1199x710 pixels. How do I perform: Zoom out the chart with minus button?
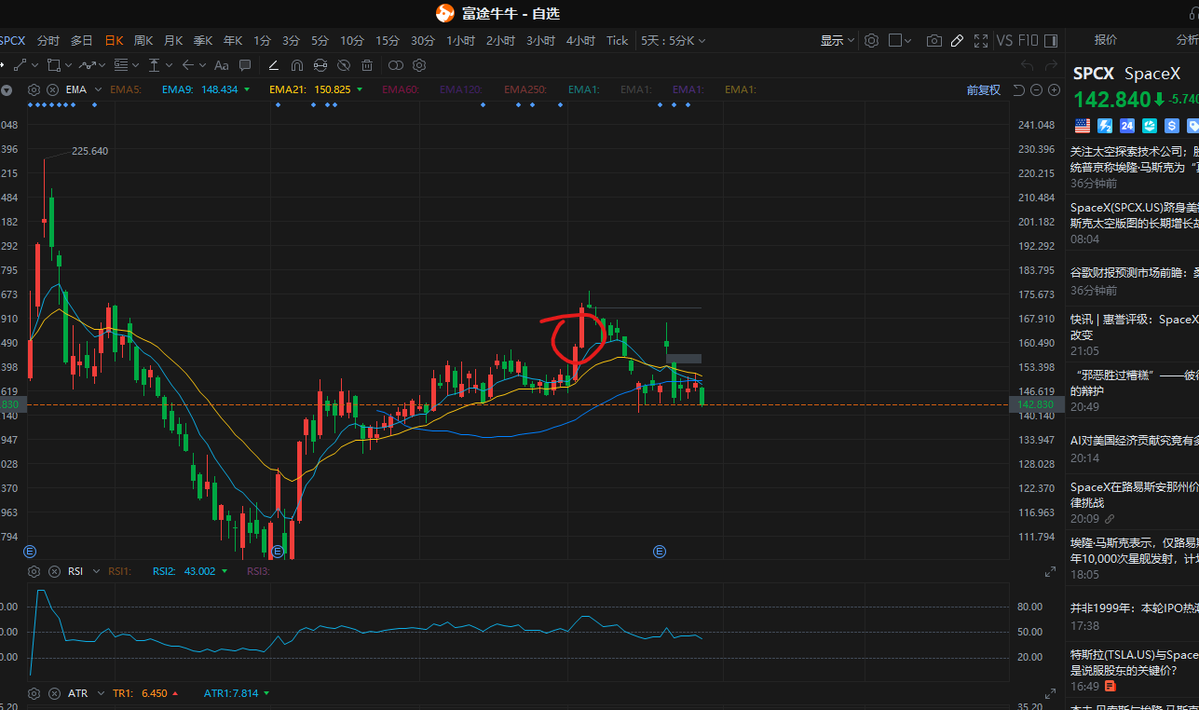1036,90
